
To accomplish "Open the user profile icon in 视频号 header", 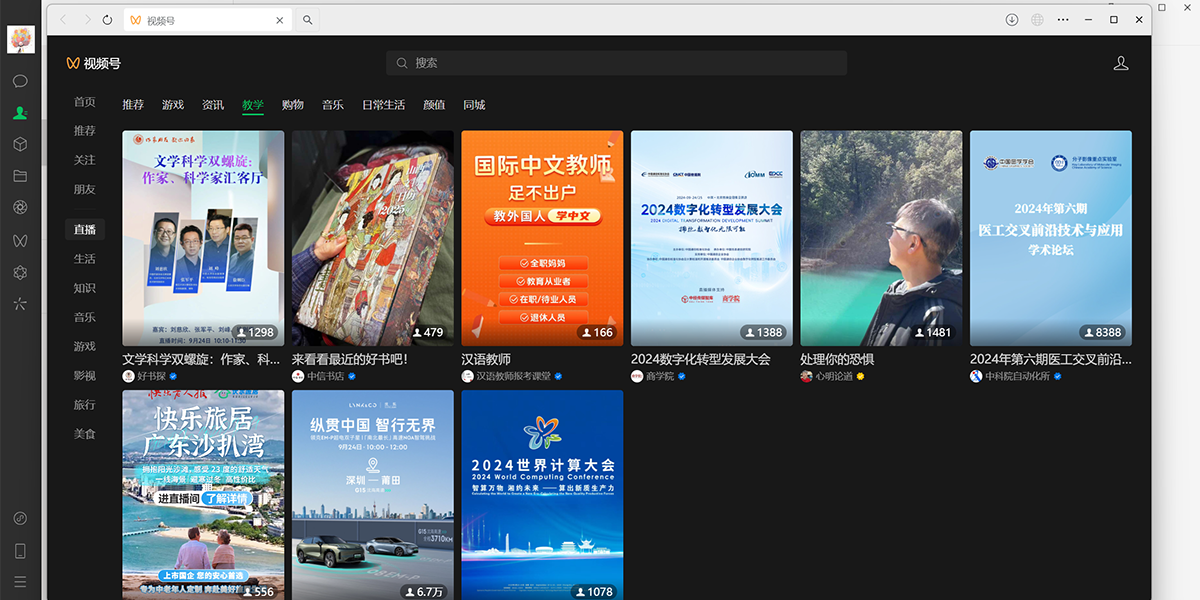I will tap(1121, 63).
